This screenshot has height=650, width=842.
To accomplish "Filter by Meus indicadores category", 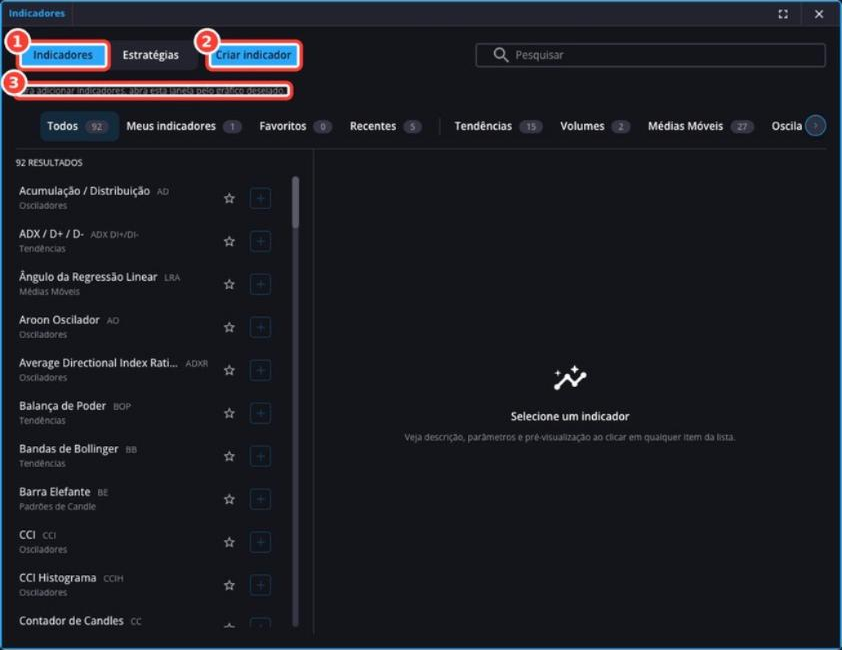I will pyautogui.click(x=184, y=126).
